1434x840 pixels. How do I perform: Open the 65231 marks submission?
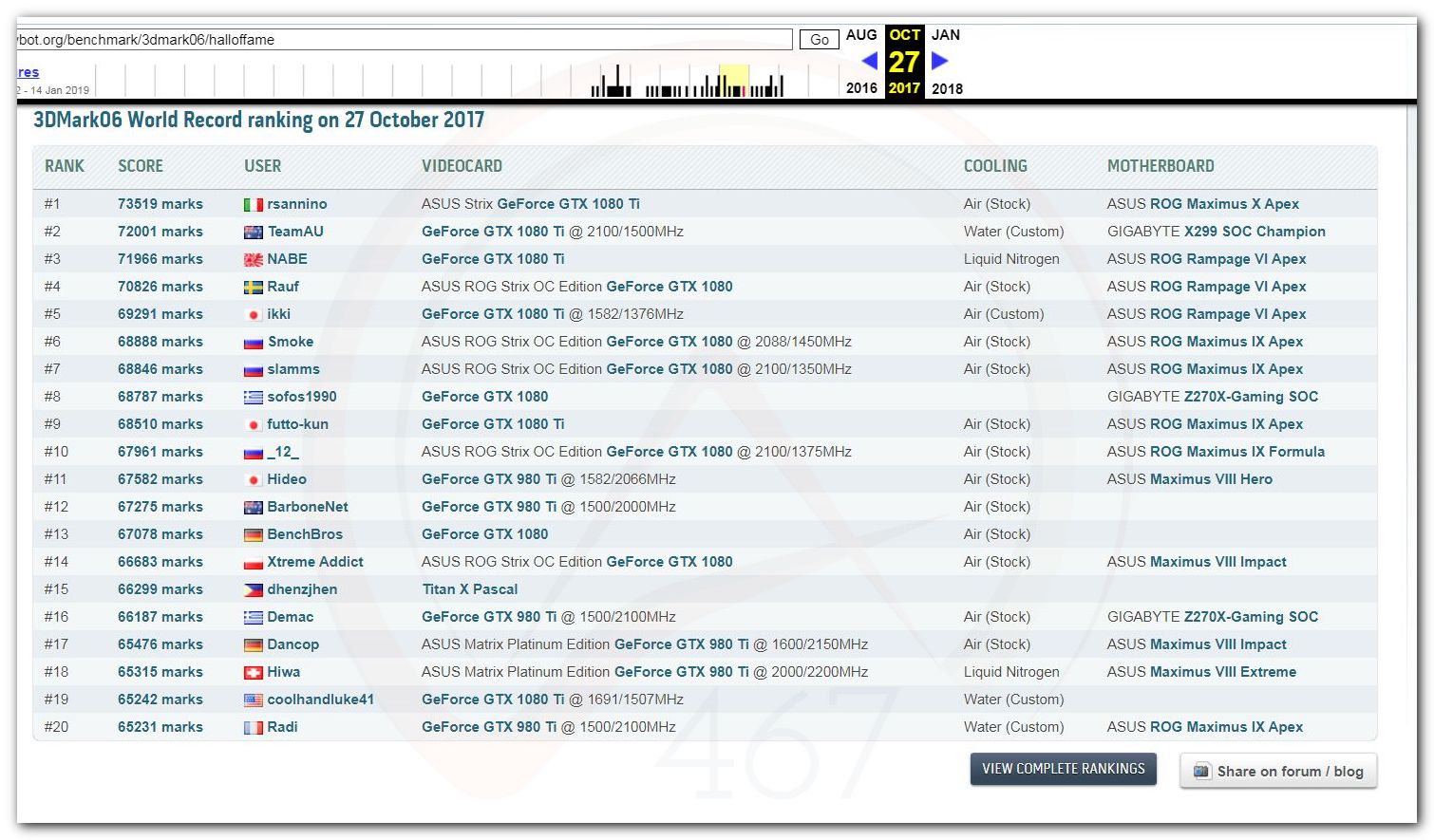click(x=160, y=727)
